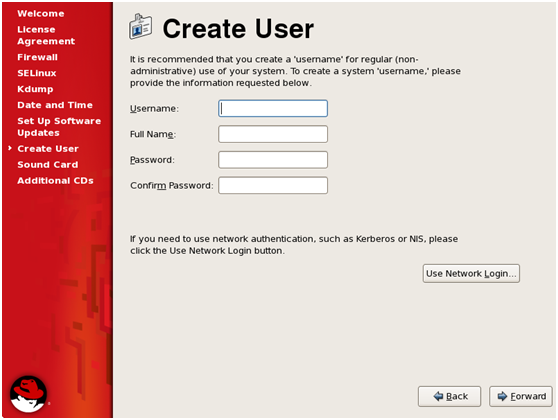558x420 pixels.
Task: Click the text about Kerberos or NIS authentication
Action: pyautogui.click(x=294, y=245)
